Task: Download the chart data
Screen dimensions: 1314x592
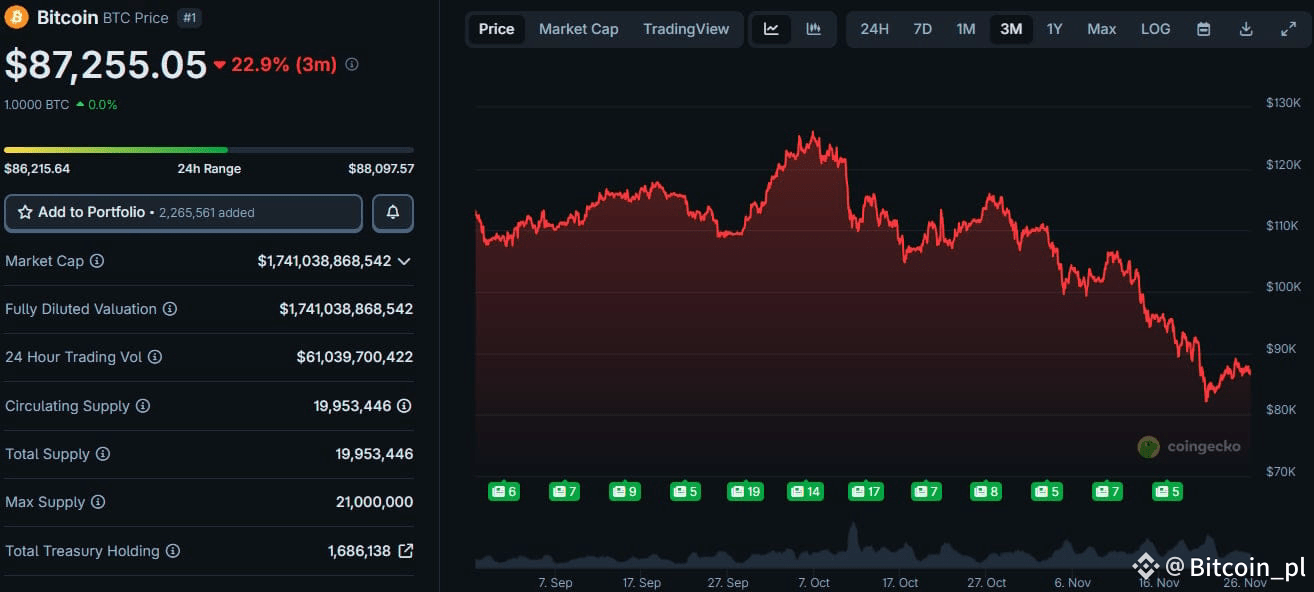Action: tap(1246, 29)
